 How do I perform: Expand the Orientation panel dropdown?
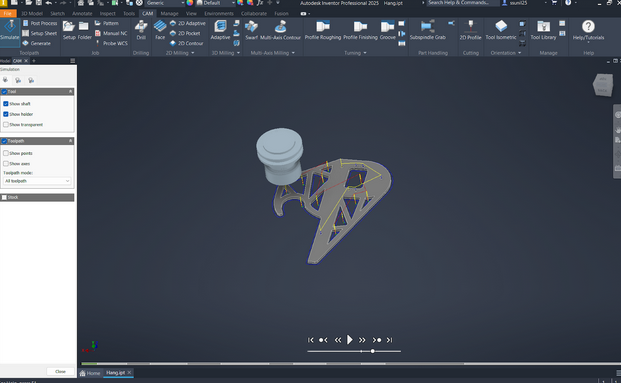coord(506,53)
